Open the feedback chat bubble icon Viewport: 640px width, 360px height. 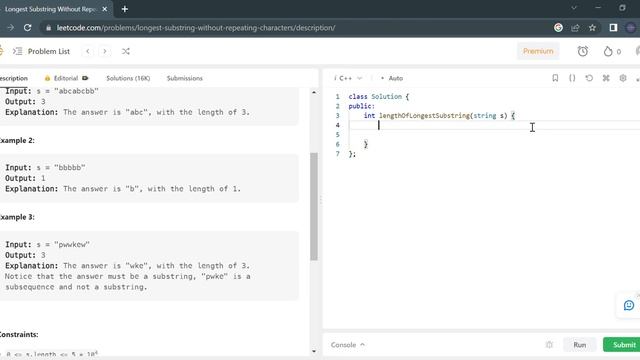(x=629, y=305)
